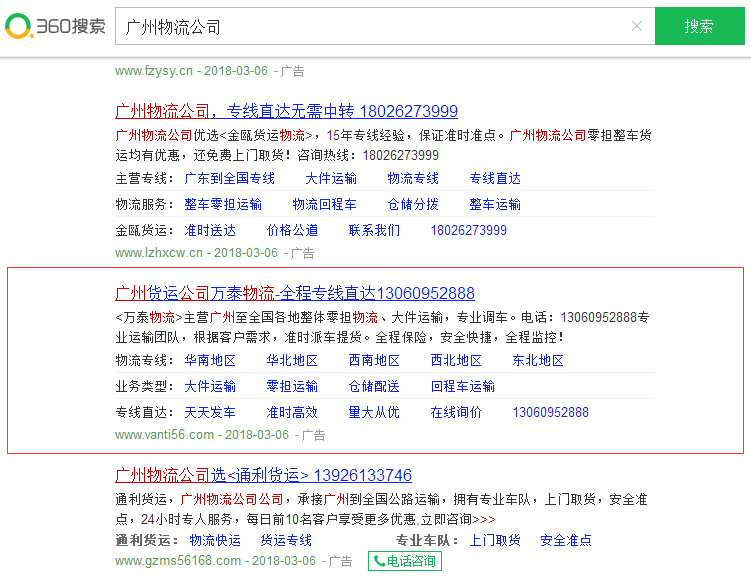The image size is (751, 580).
Task: Open the 上门取货 link under 专业车队
Action: (495, 540)
